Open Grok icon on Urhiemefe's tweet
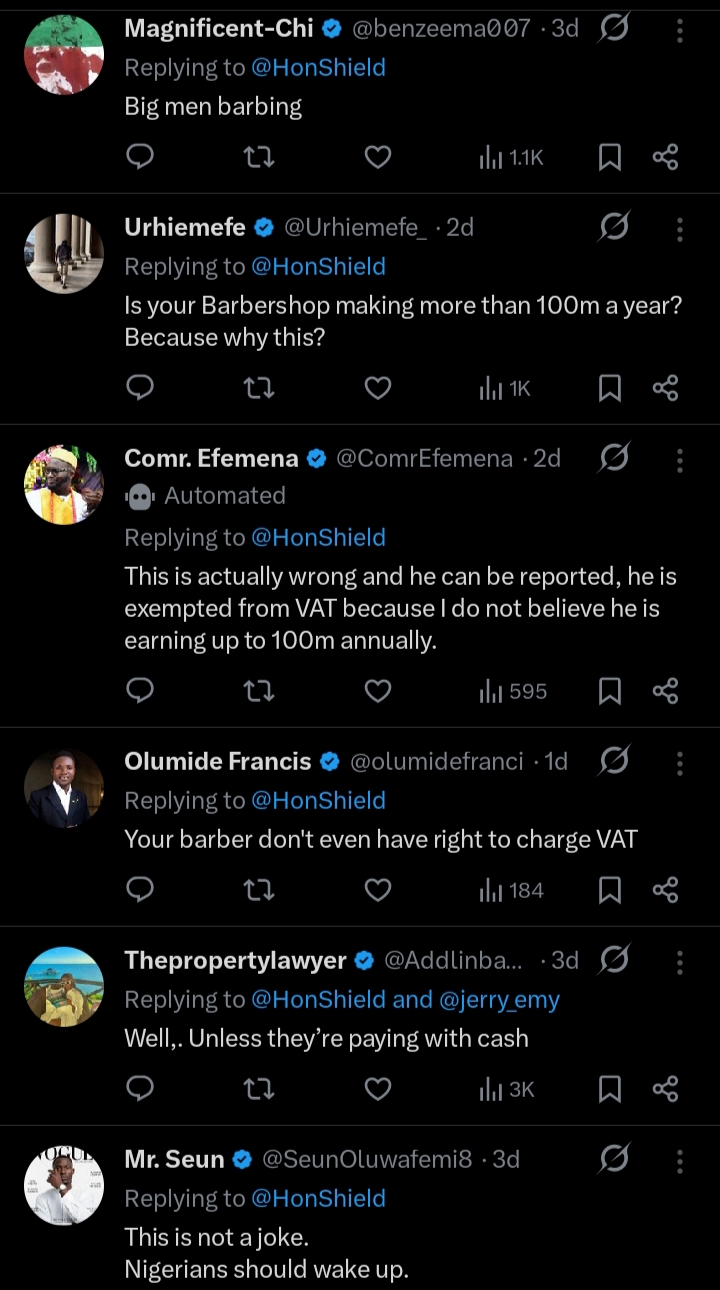720x1290 pixels. 613,228
